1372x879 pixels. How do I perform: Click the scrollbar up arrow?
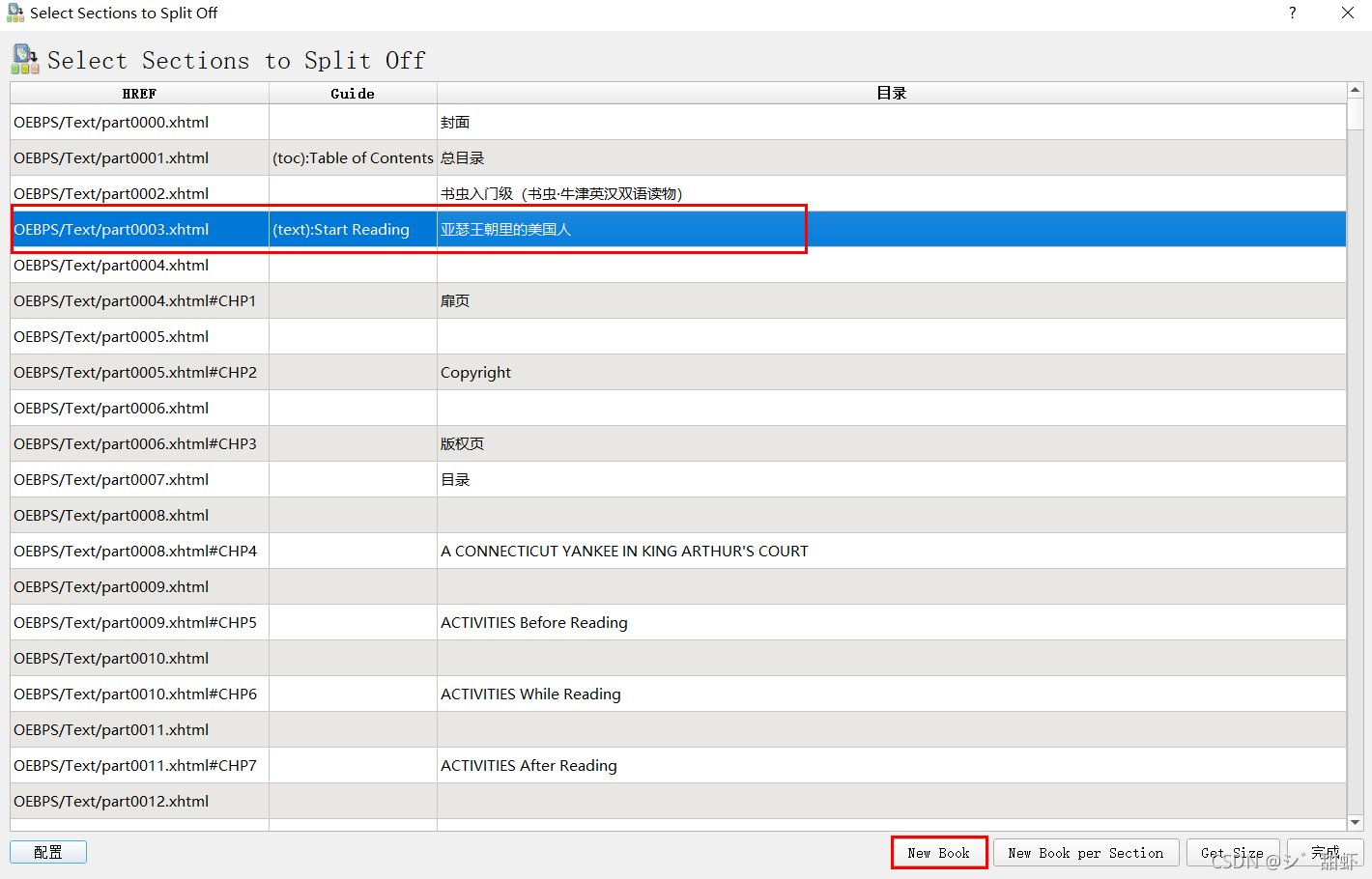point(1355,90)
